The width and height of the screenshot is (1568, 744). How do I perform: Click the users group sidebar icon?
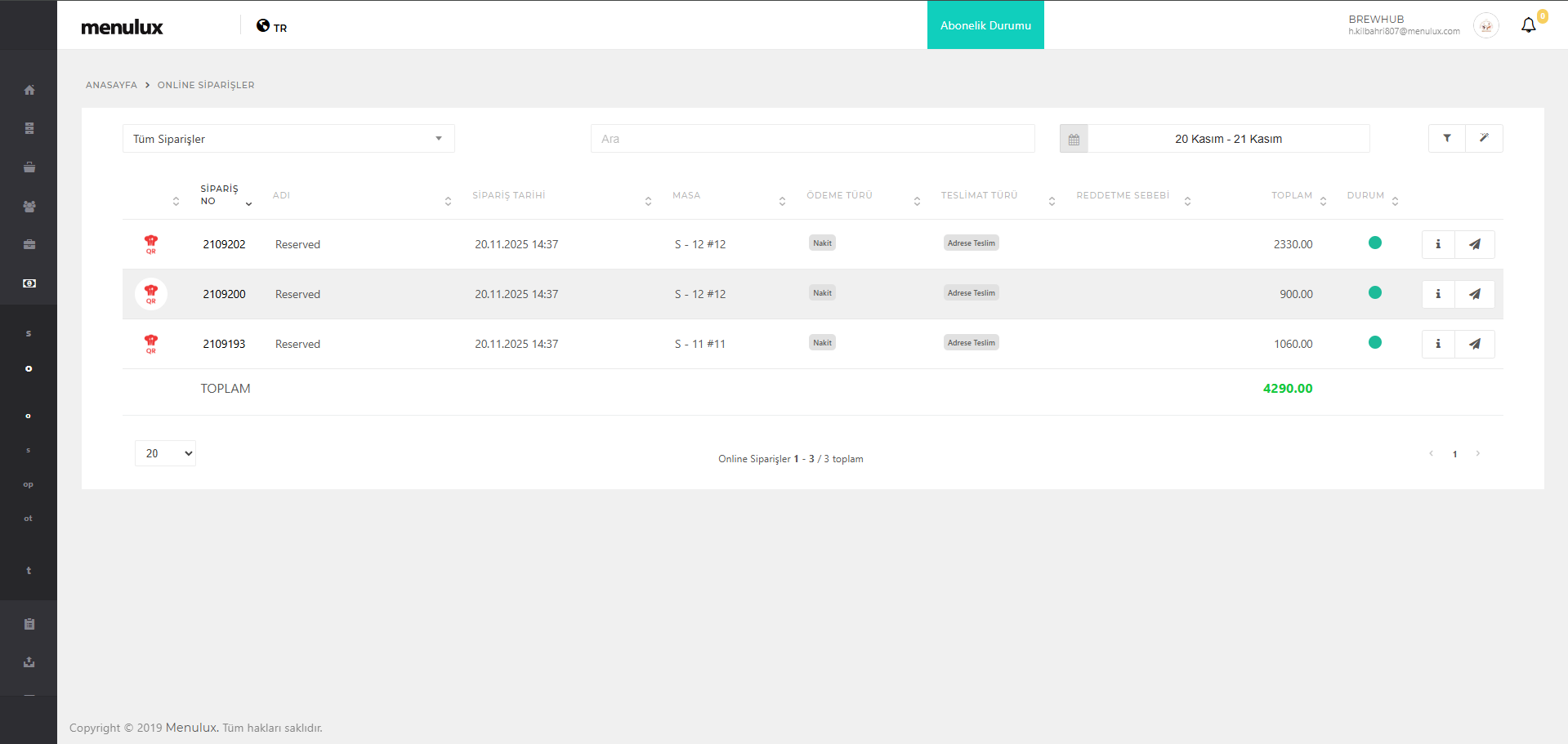29,207
